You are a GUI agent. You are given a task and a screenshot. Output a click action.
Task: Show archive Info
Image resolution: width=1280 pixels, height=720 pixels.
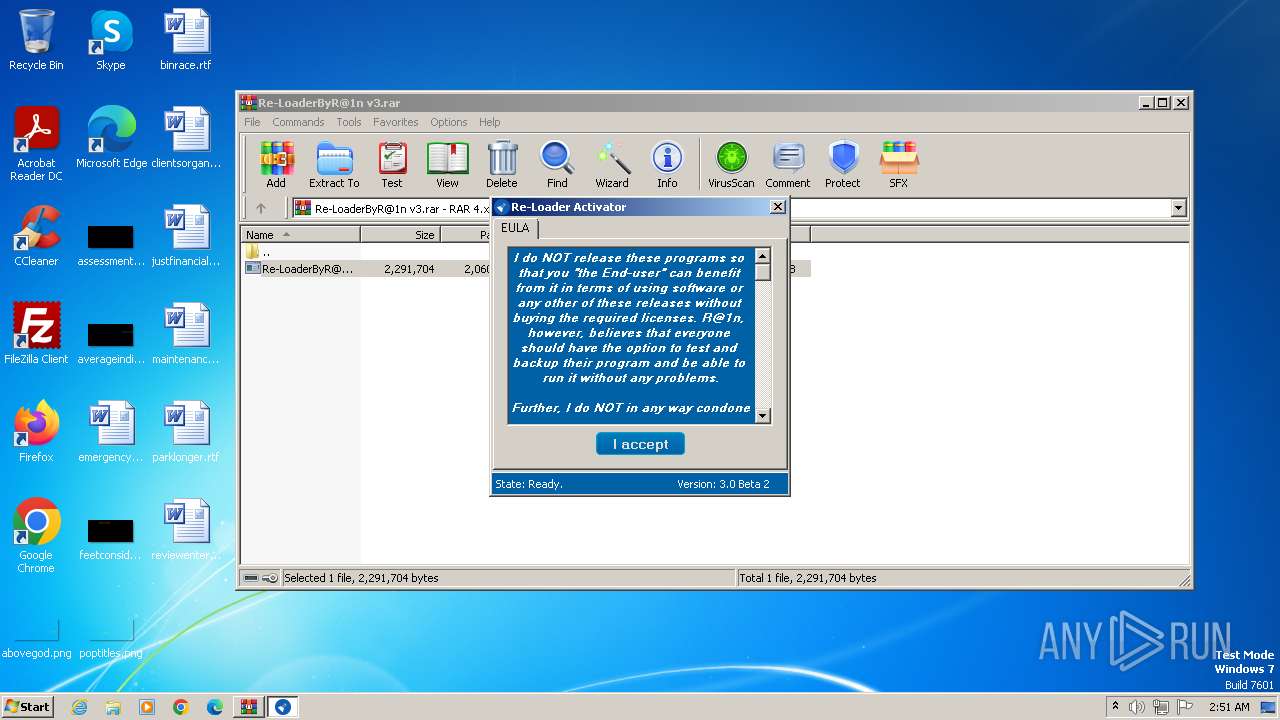coord(667,165)
